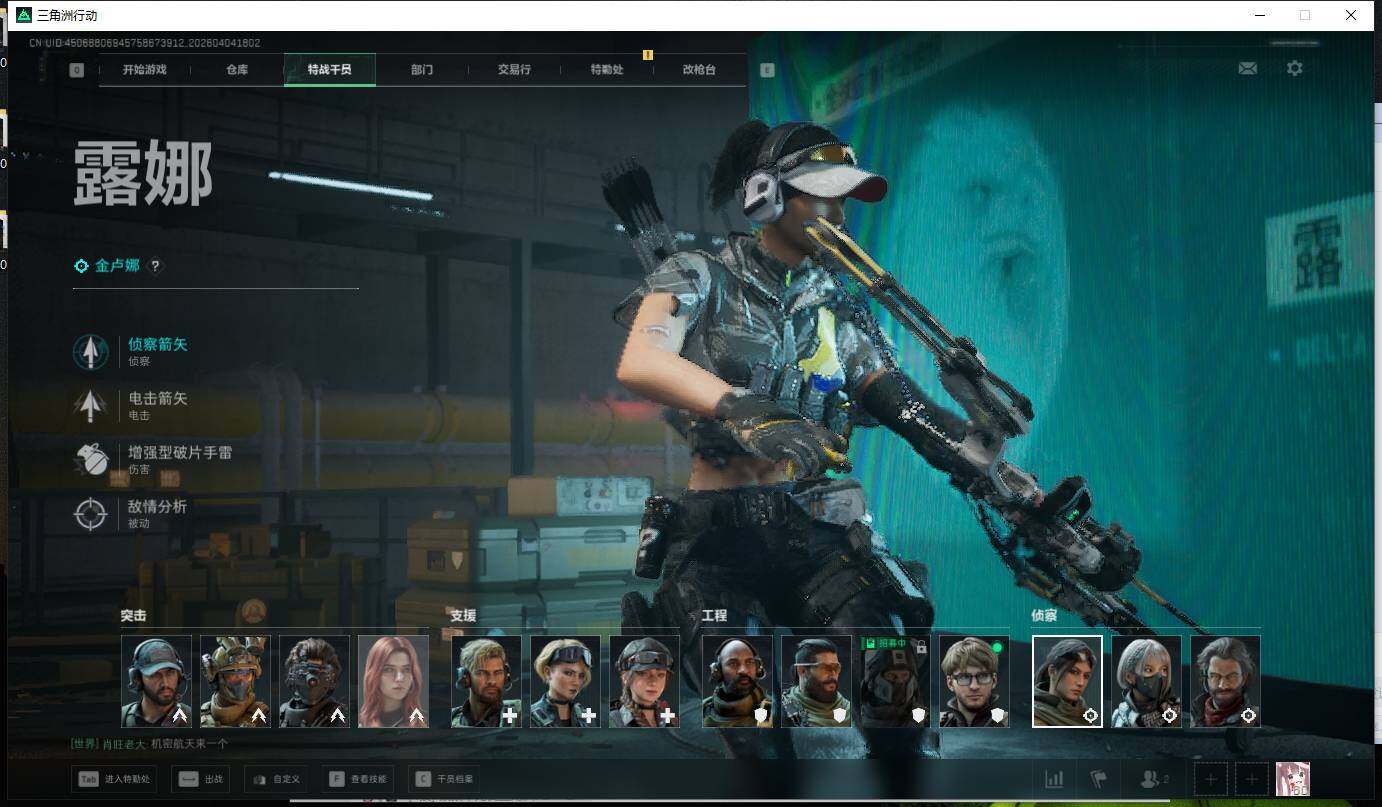Click the 金卢娜 operator name label
This screenshot has height=807, width=1382.
[x=117, y=266]
